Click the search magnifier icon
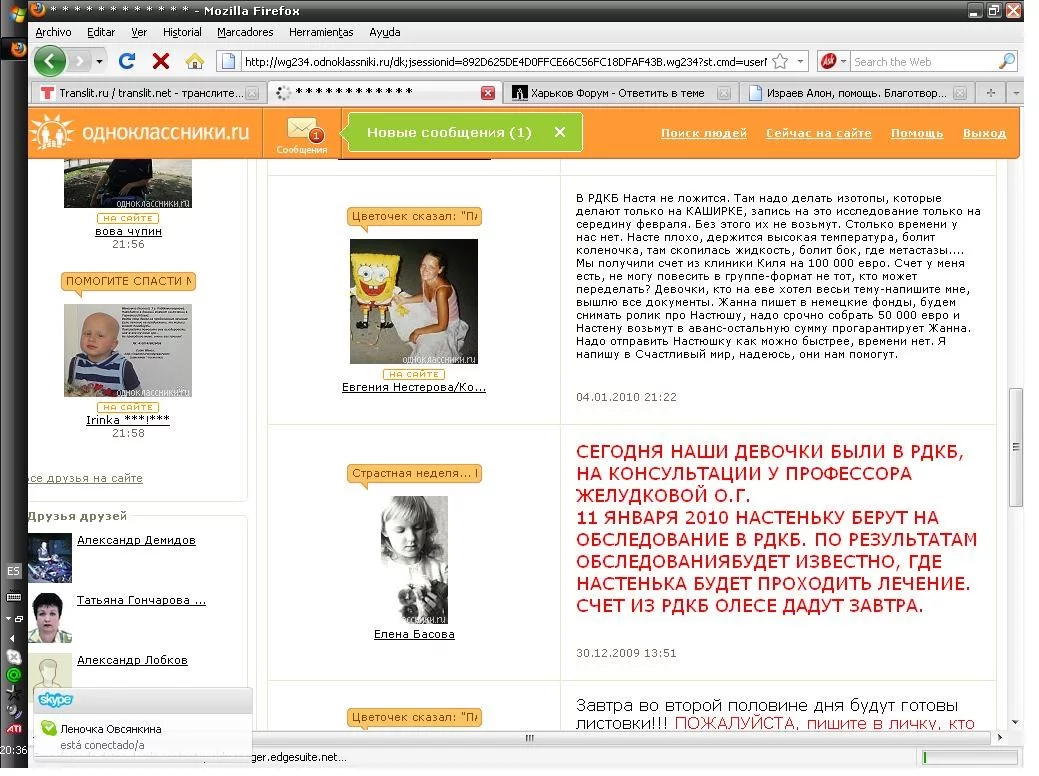1039x776 pixels. (1007, 62)
